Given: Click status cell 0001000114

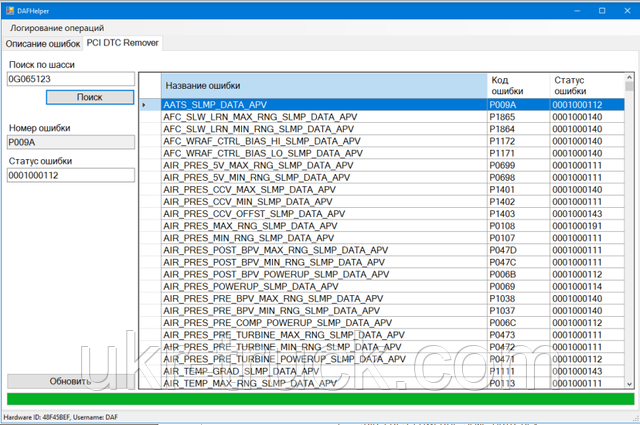Looking at the screenshot, I should (x=587, y=287).
